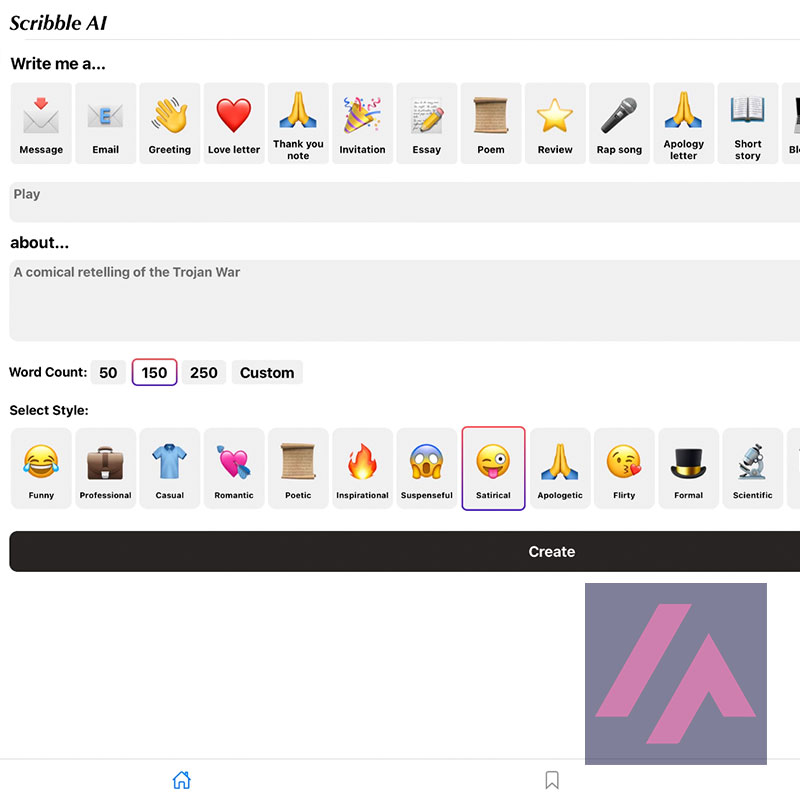
Task: Choose the Rap song microphone icon
Action: (619, 123)
